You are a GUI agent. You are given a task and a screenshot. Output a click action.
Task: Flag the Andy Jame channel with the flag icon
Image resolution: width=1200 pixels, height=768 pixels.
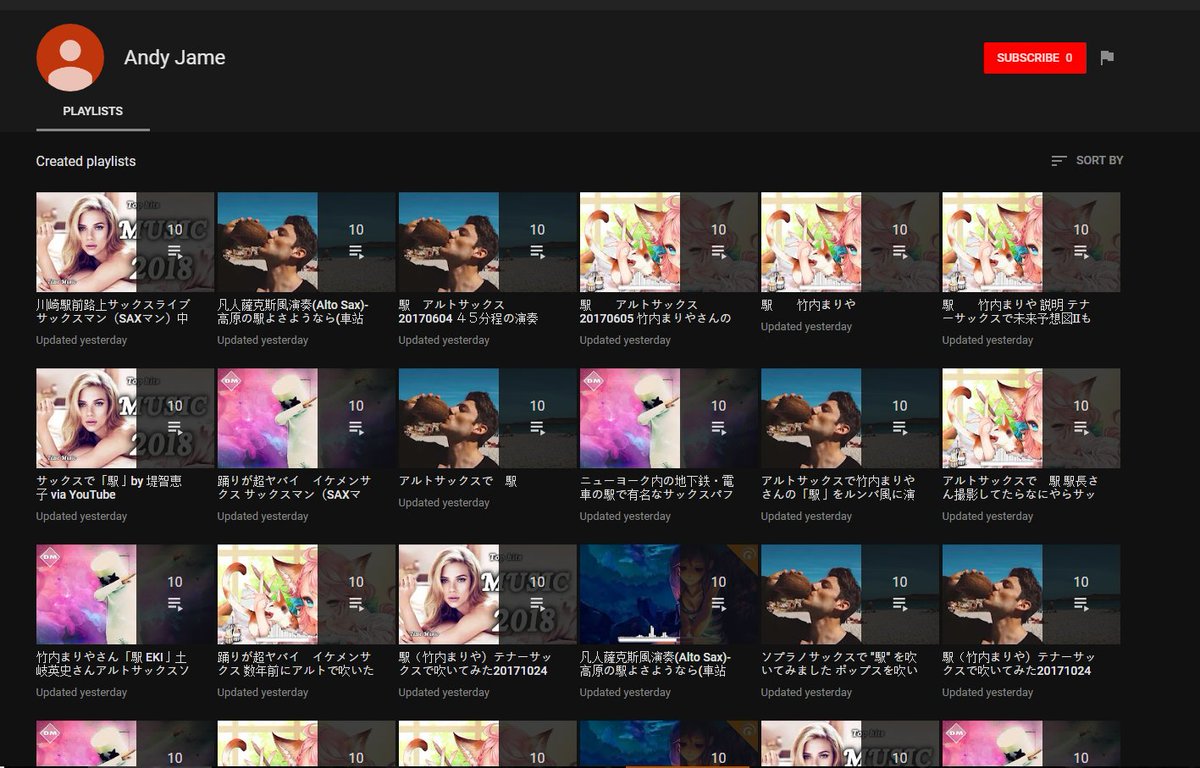click(x=1107, y=58)
